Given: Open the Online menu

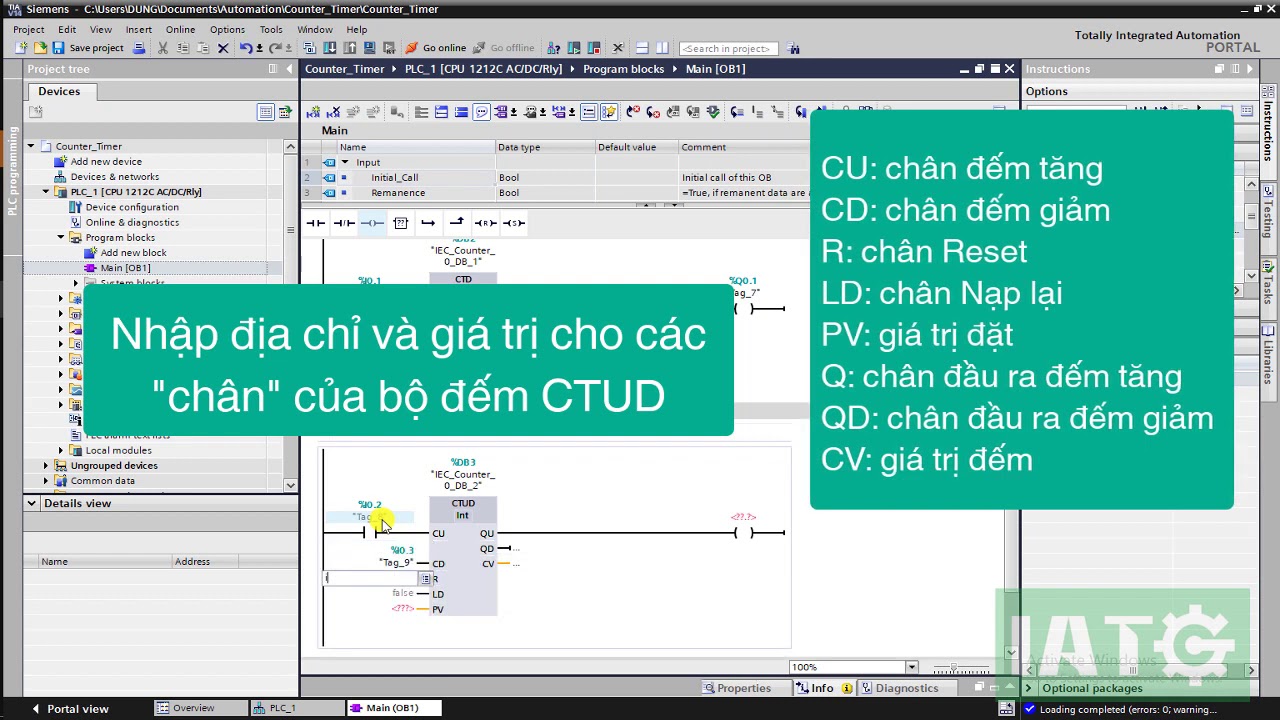Looking at the screenshot, I should (180, 30).
